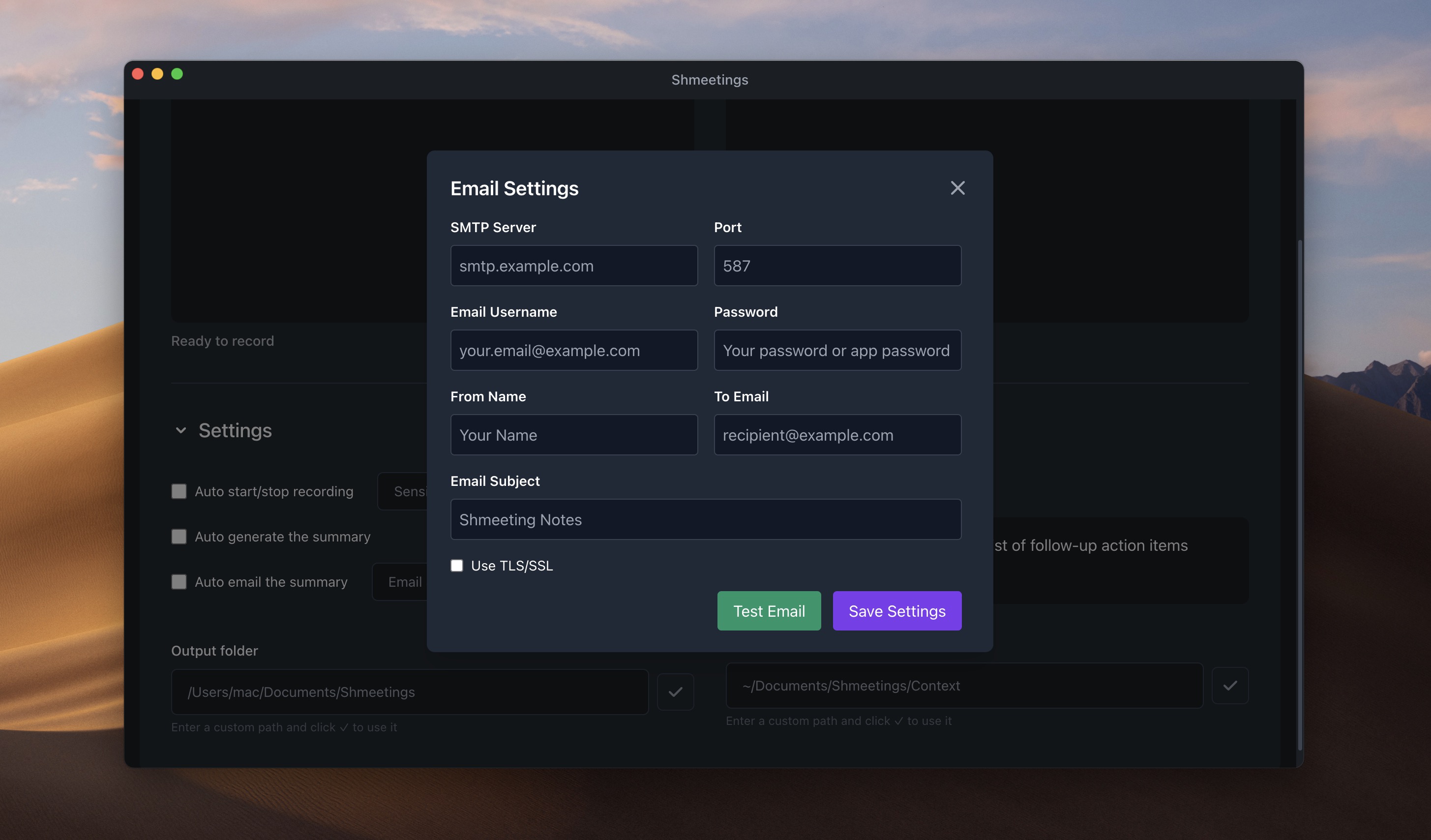Click the Email Subject field

pyautogui.click(x=705, y=520)
